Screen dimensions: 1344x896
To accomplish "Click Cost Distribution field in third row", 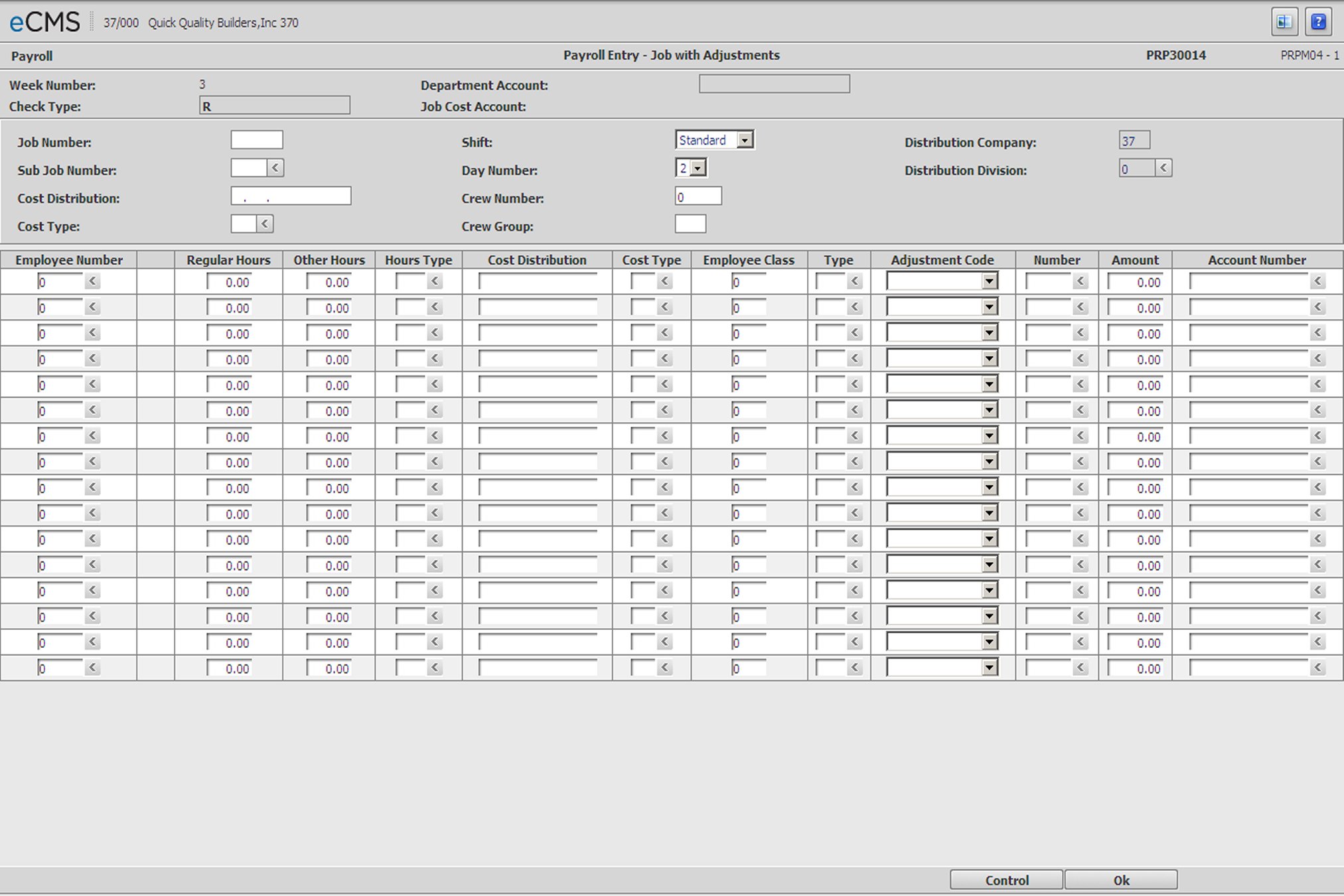I will 538,333.
